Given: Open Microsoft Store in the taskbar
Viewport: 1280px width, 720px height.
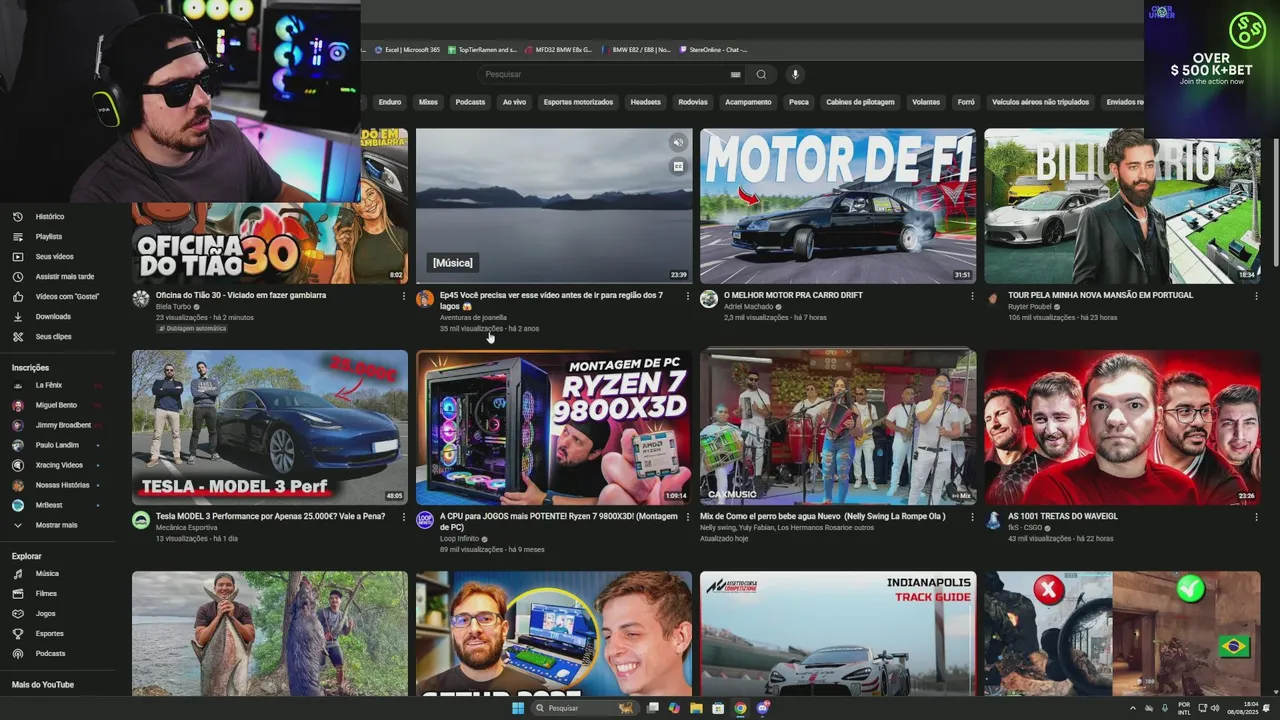Looking at the screenshot, I should [718, 708].
